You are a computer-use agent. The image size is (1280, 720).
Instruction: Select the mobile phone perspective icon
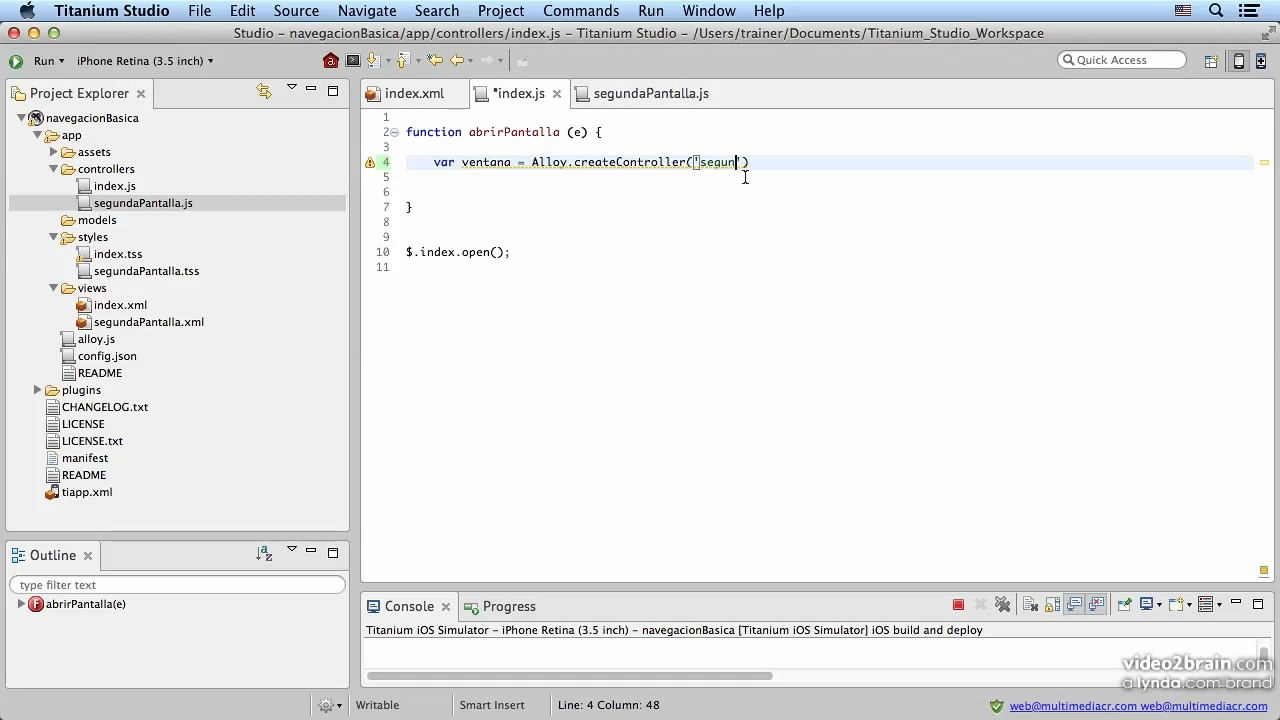(1239, 61)
